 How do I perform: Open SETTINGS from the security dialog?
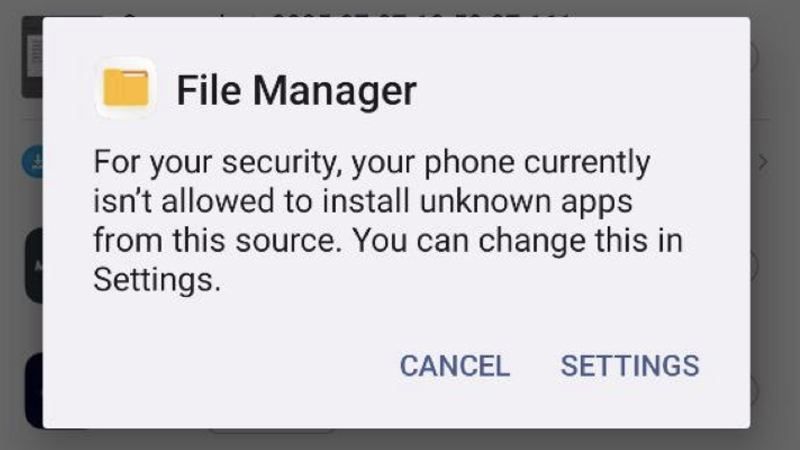tap(629, 366)
